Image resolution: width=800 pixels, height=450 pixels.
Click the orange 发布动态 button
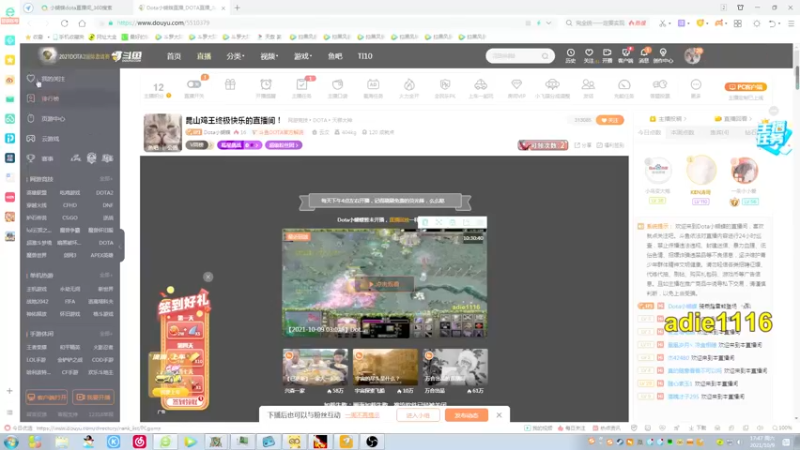466,415
